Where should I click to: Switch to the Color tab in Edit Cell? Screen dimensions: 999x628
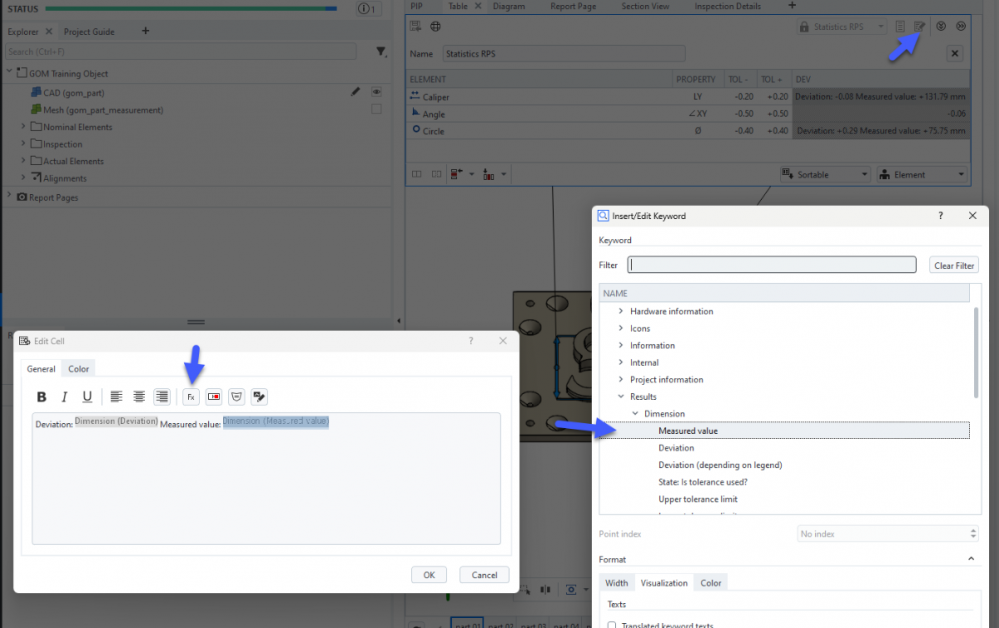[x=78, y=369]
